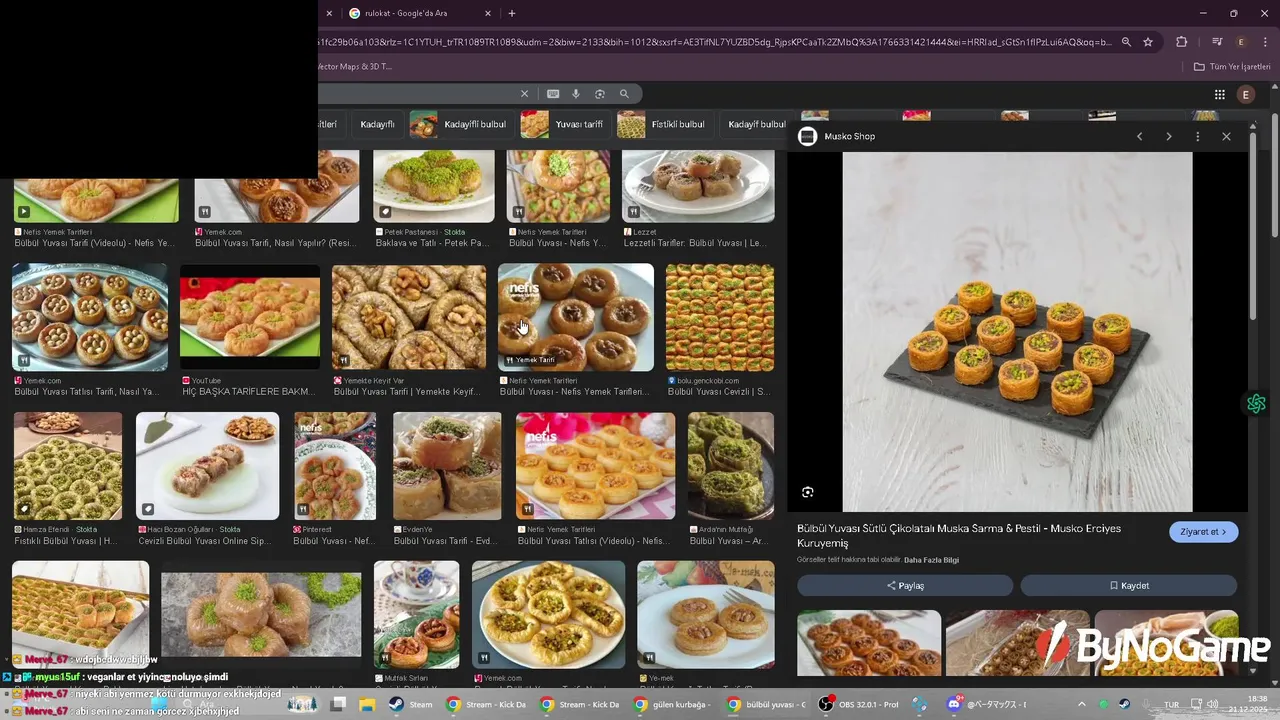Show hidden system tray icons

coord(1081,704)
